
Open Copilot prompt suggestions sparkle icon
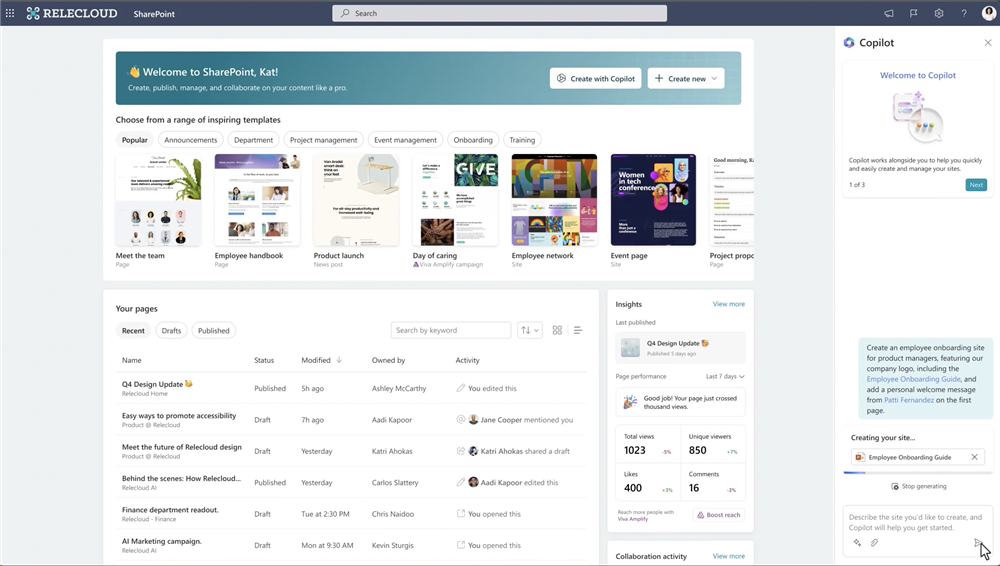point(857,542)
